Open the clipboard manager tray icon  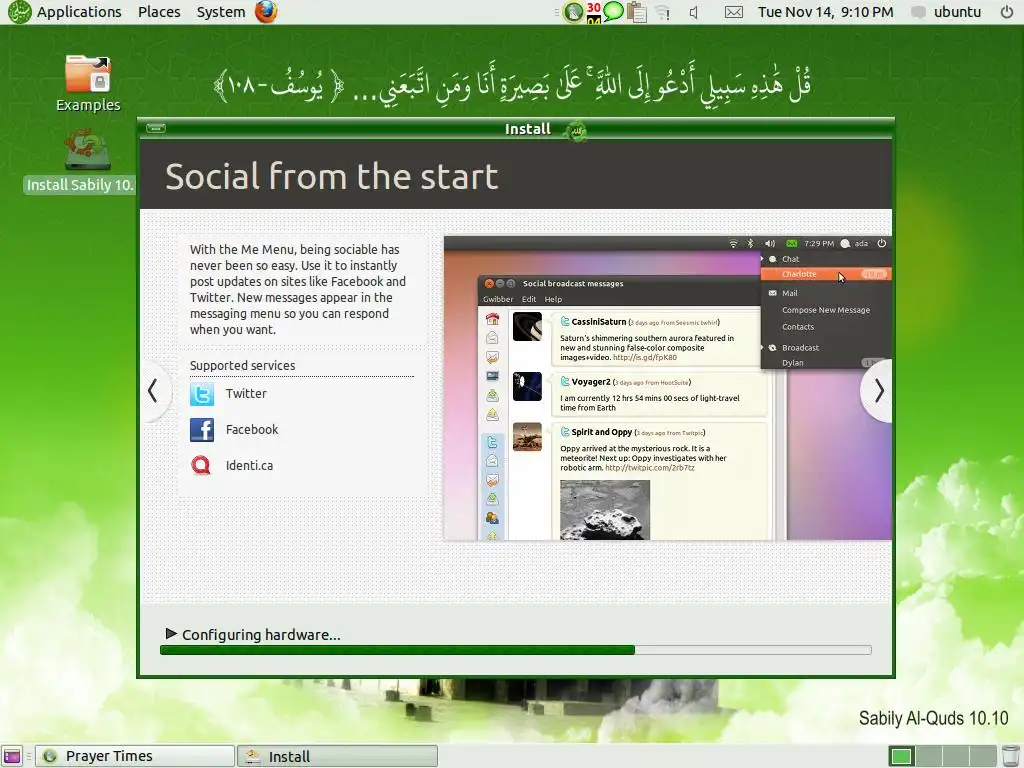coord(636,12)
